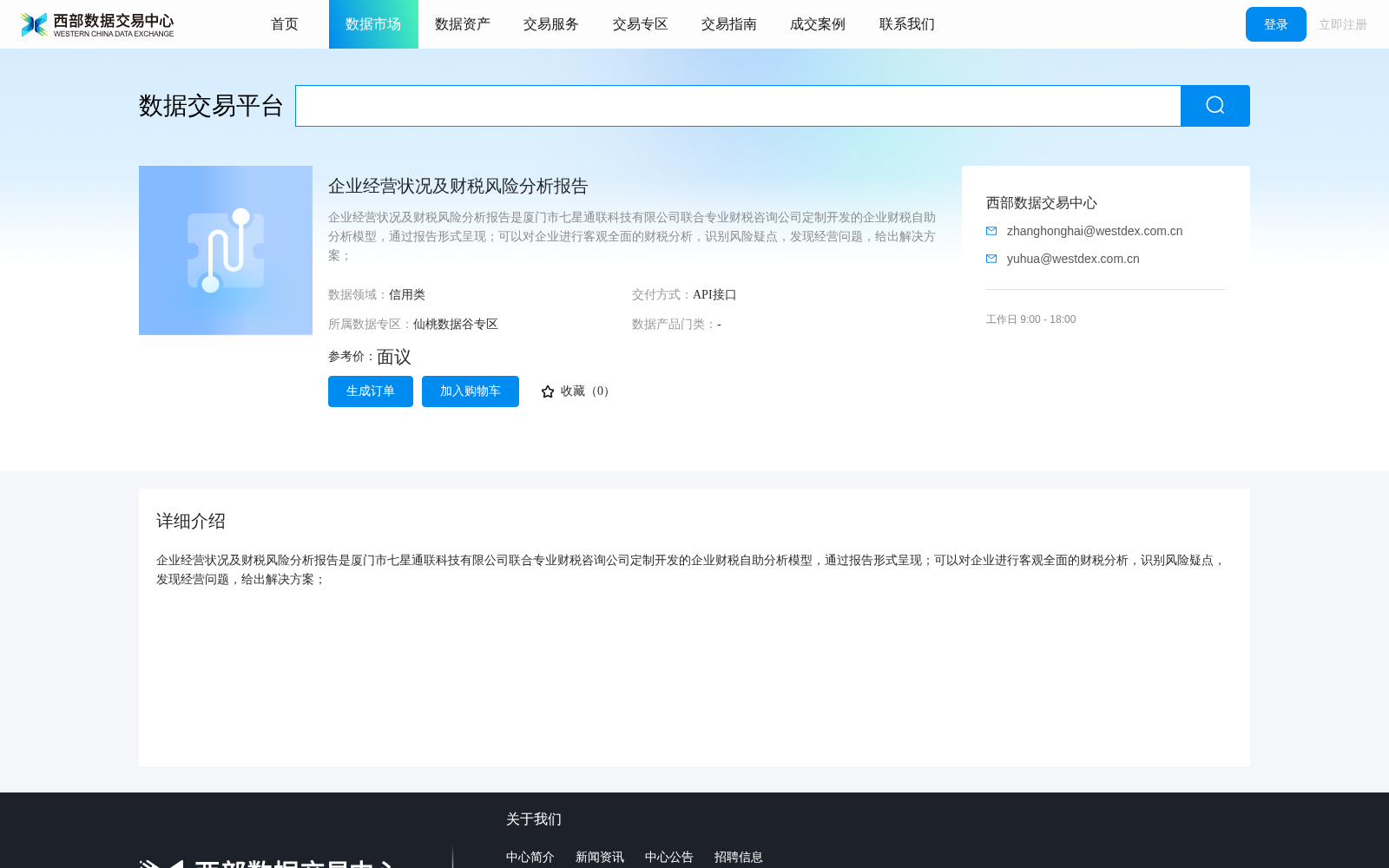Click the star favorite icon
The image size is (1389, 868).
point(548,391)
